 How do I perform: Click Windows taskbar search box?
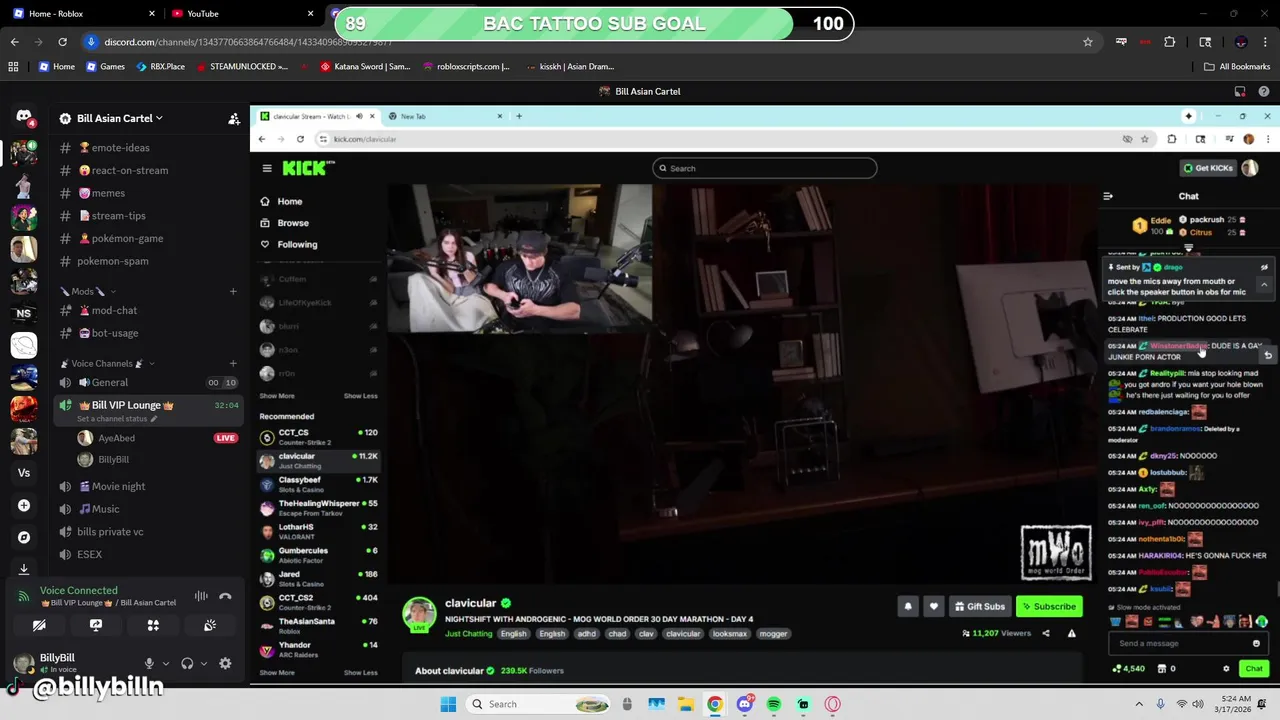tap(538, 704)
